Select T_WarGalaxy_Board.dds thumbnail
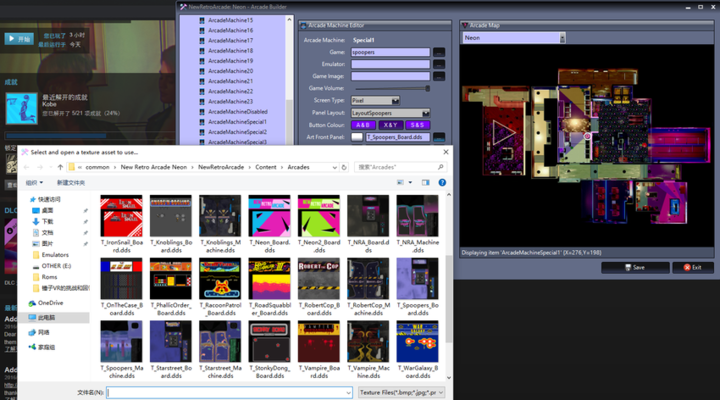 pos(417,342)
